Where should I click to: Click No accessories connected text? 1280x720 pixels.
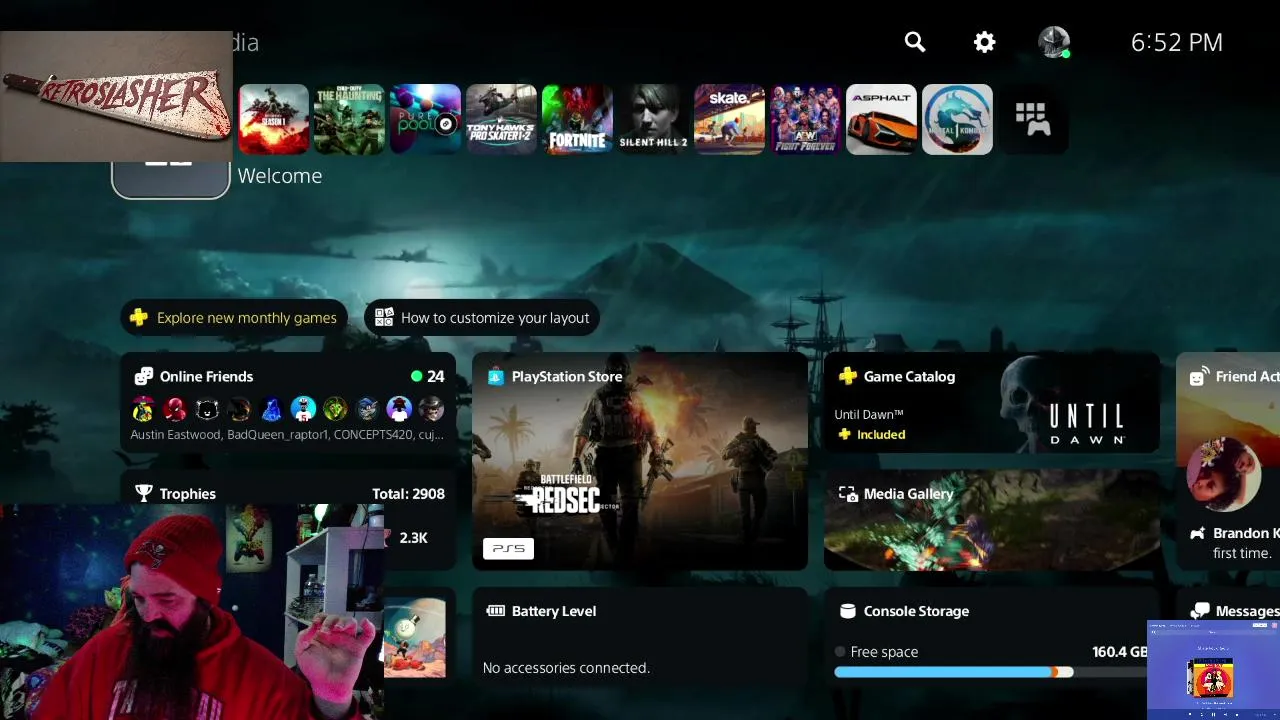click(x=566, y=668)
